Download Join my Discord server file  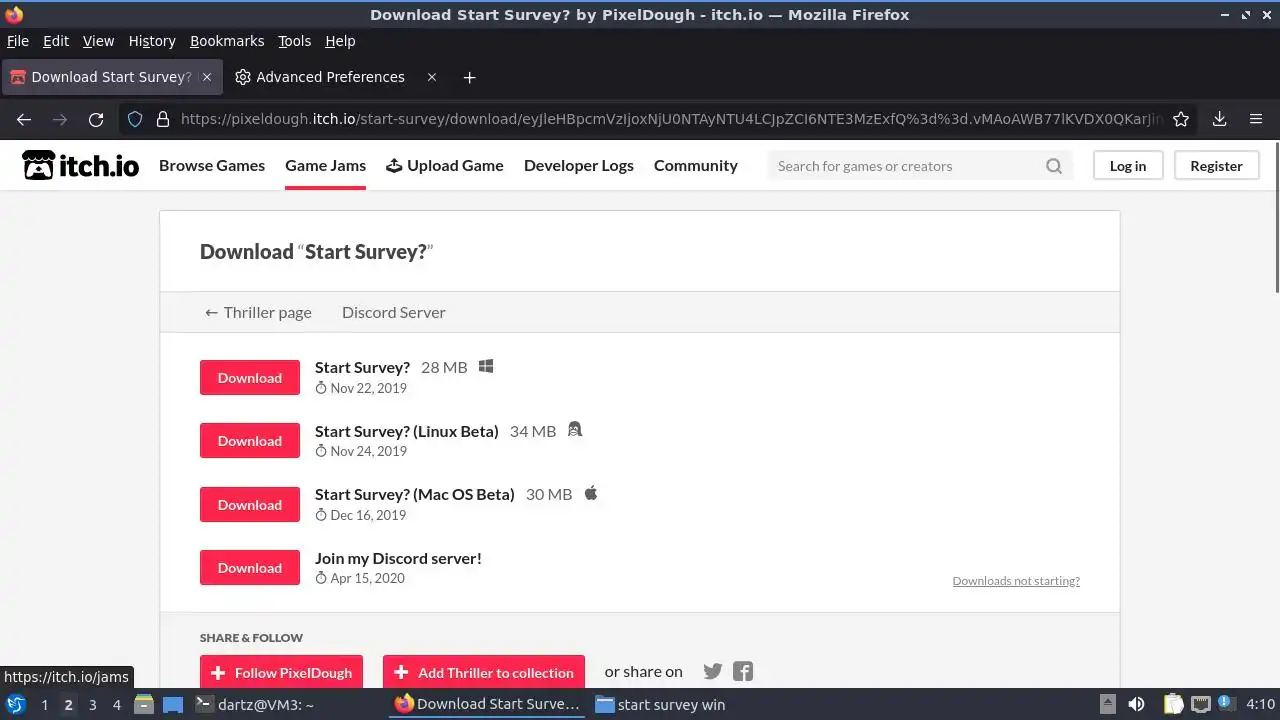pyautogui.click(x=250, y=568)
